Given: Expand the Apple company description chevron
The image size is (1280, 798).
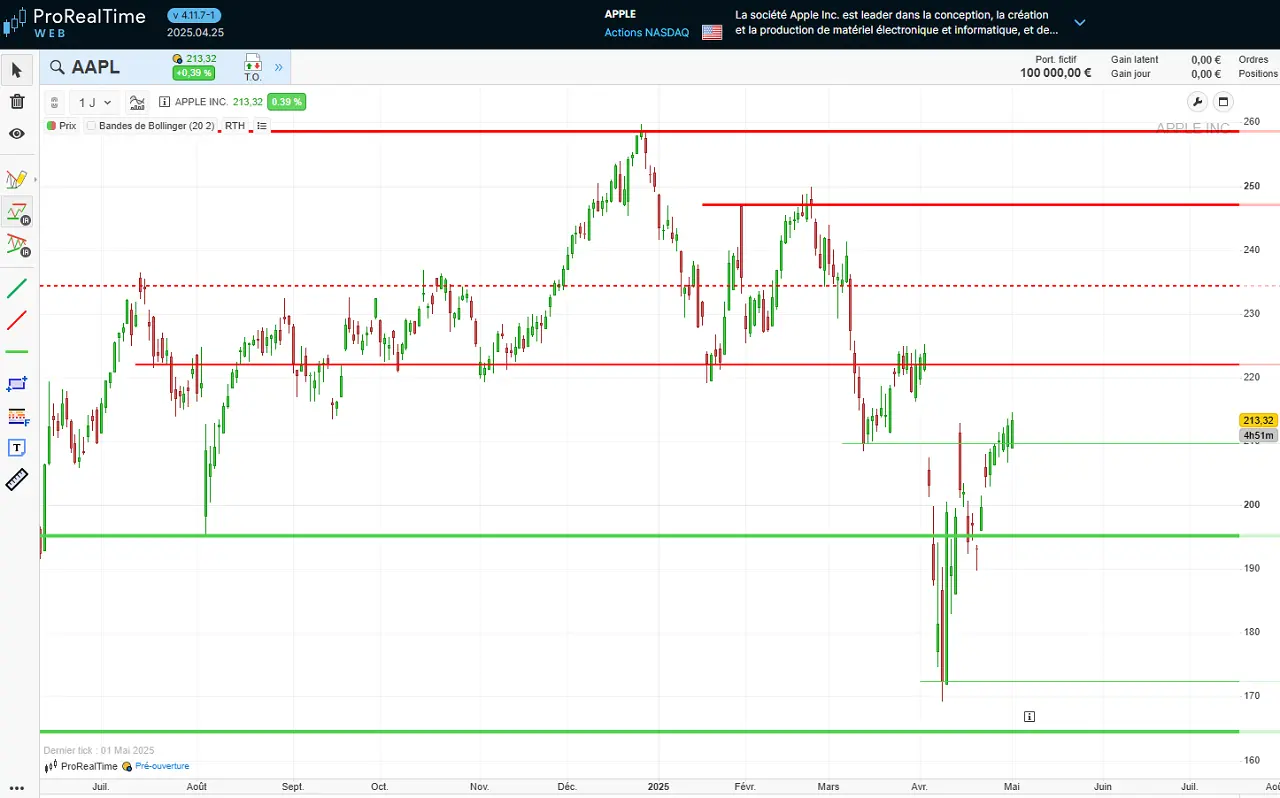Looking at the screenshot, I should tap(1079, 23).
